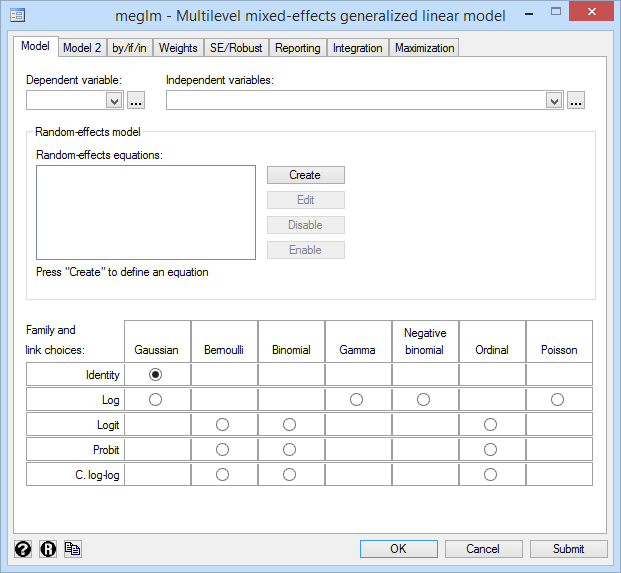The width and height of the screenshot is (621, 573).
Task: Click the reset dialog icon
Action: 47,549
